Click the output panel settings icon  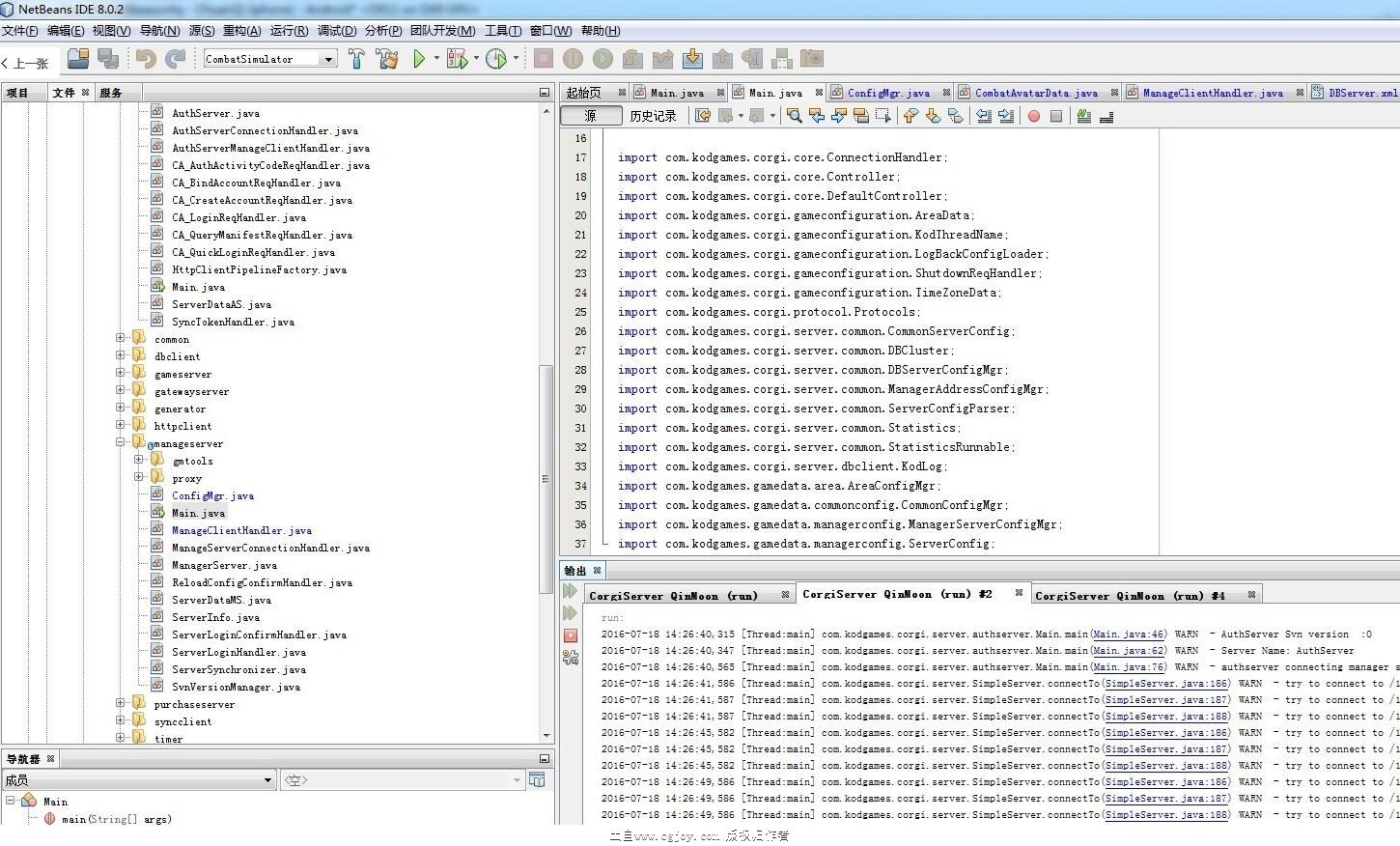tap(570, 658)
